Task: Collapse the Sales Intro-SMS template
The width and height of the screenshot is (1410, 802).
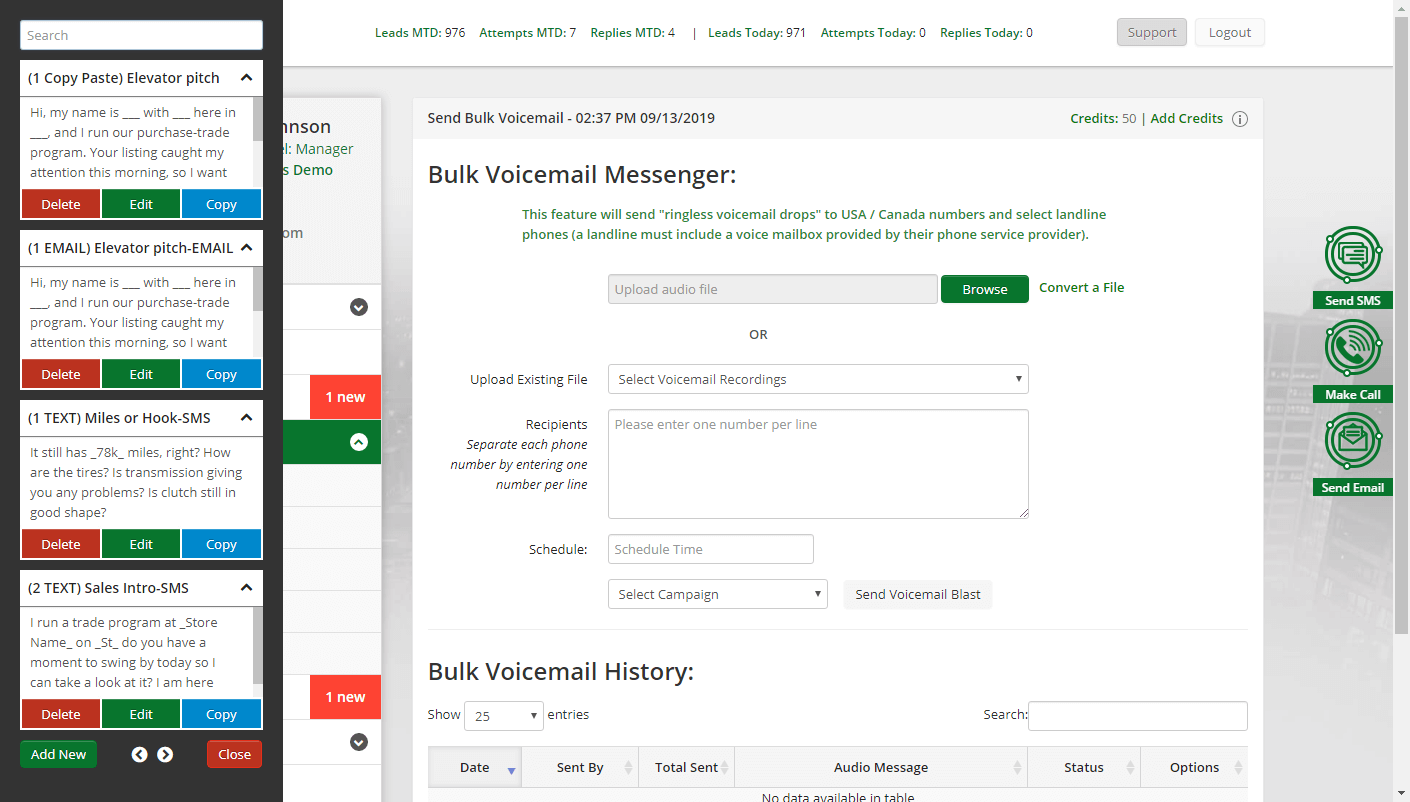Action: 246,588
